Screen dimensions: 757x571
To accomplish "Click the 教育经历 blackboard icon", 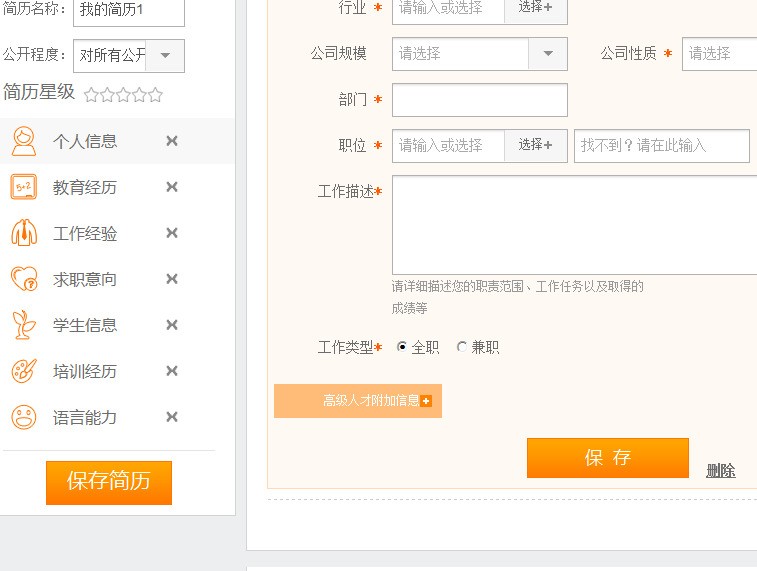I will (23, 187).
